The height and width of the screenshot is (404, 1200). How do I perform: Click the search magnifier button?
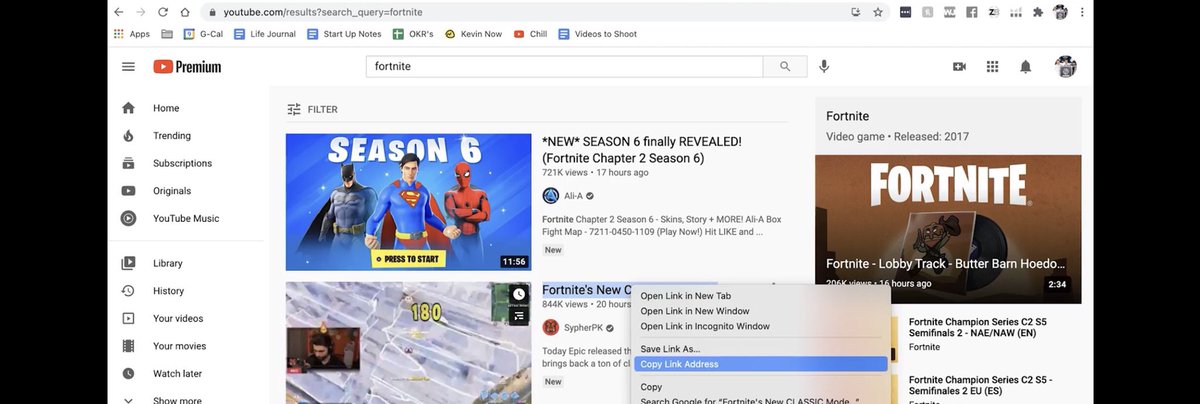pyautogui.click(x=785, y=67)
